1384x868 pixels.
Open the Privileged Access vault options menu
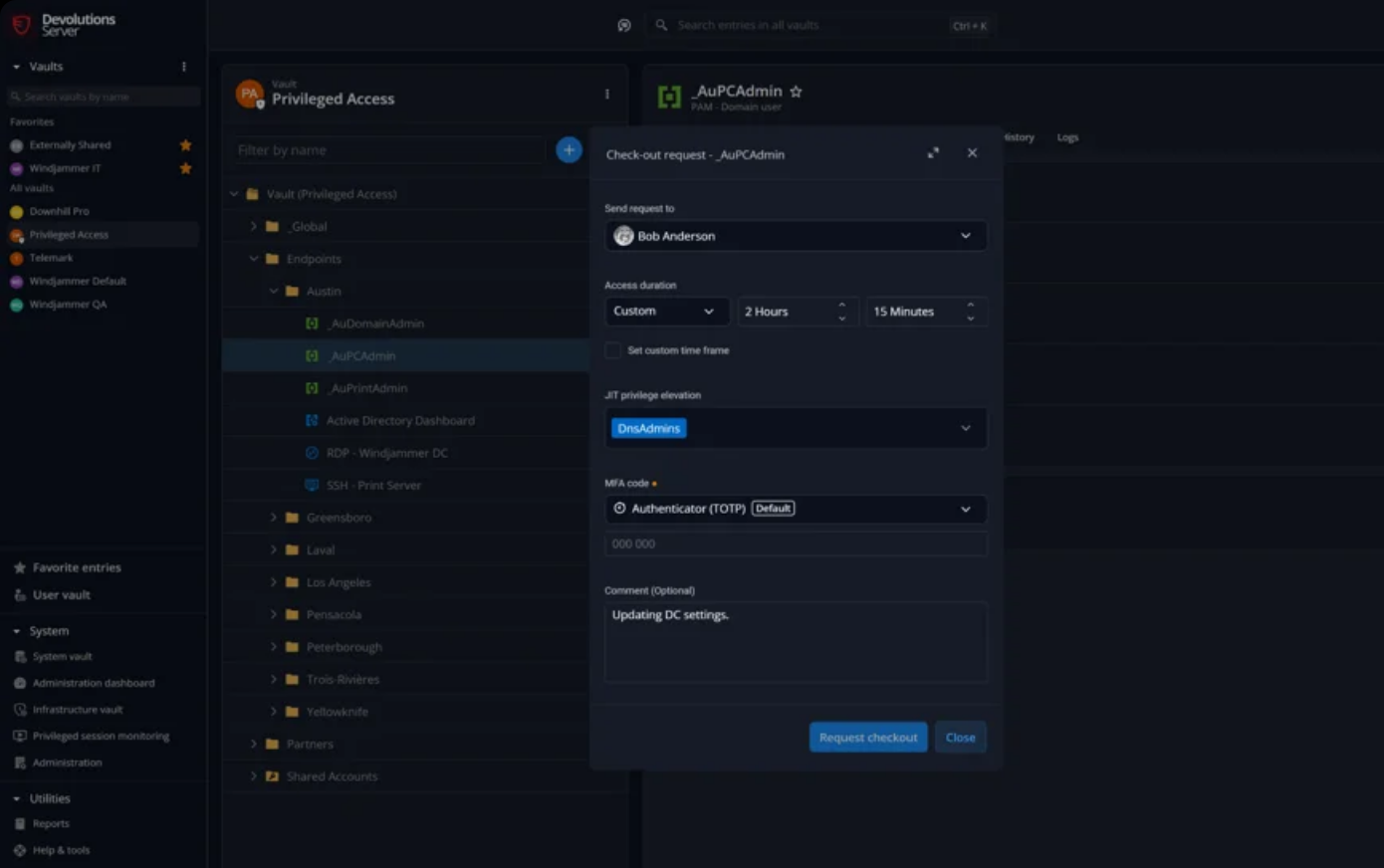pyautogui.click(x=607, y=94)
